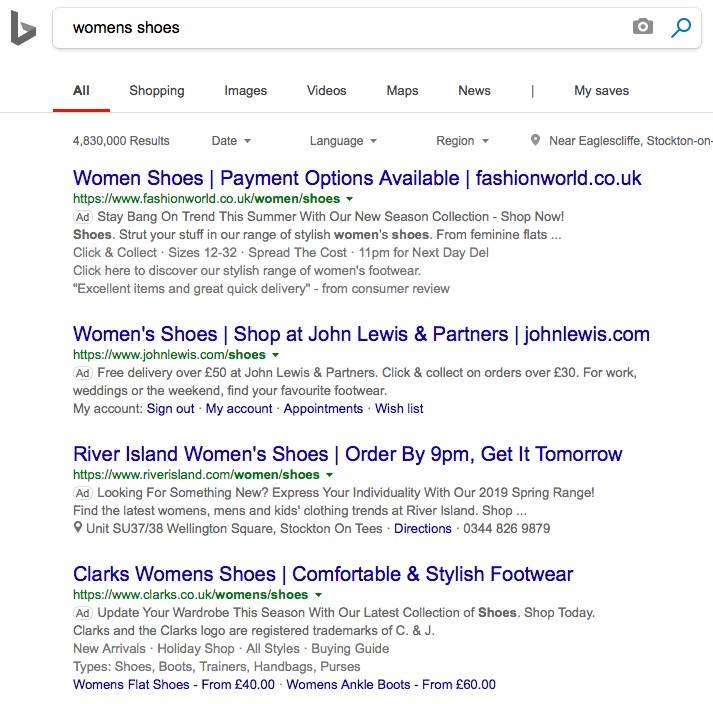This screenshot has height=704, width=713.
Task: Switch to the Shopping tab
Action: pyautogui.click(x=157, y=91)
